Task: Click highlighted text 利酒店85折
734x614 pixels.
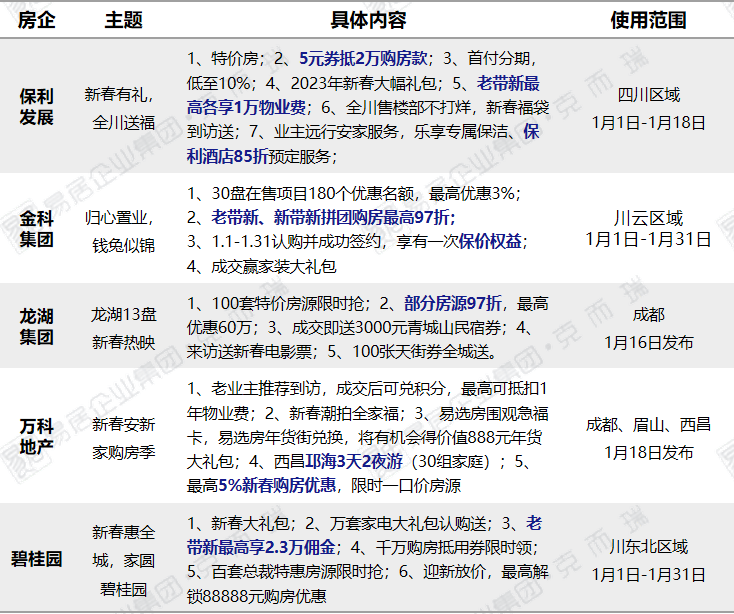Action: point(228,156)
